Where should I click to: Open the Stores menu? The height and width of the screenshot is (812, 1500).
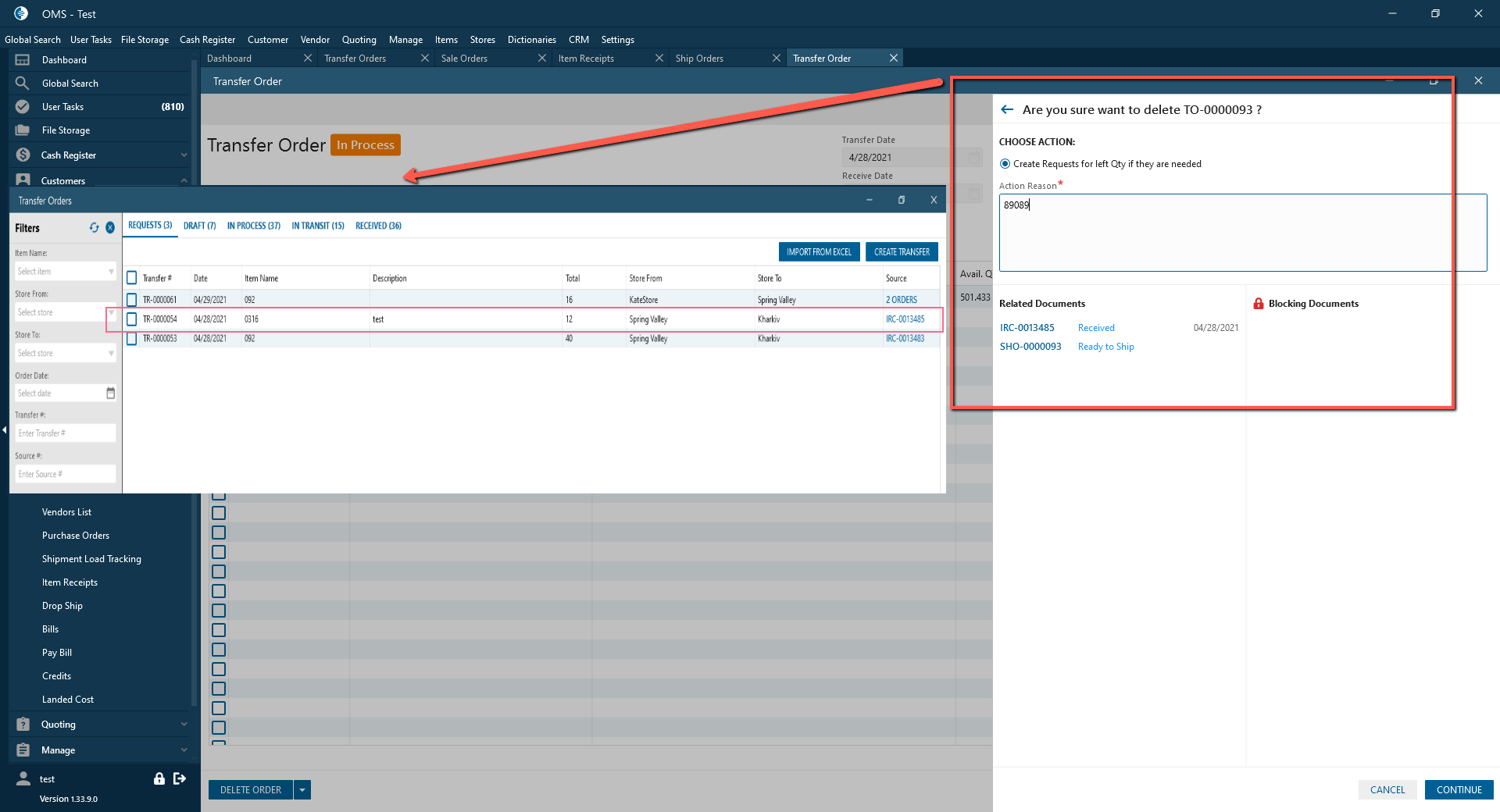click(483, 40)
